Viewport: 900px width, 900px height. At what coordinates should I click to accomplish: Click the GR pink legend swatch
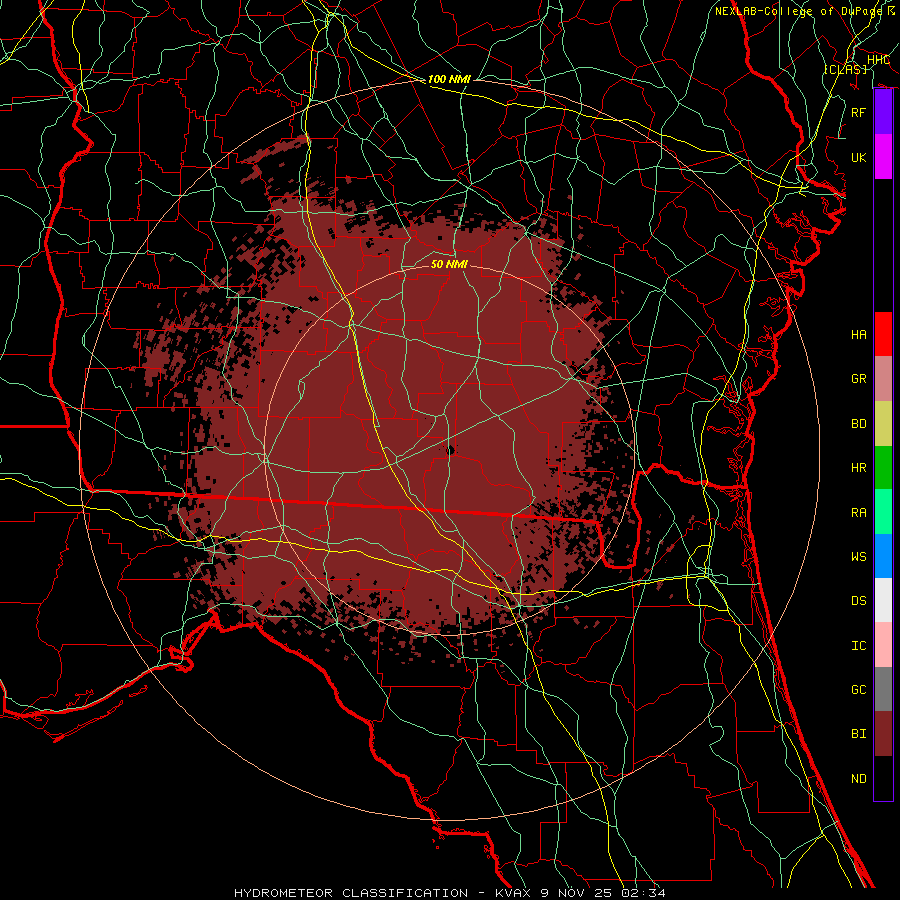coord(883,378)
